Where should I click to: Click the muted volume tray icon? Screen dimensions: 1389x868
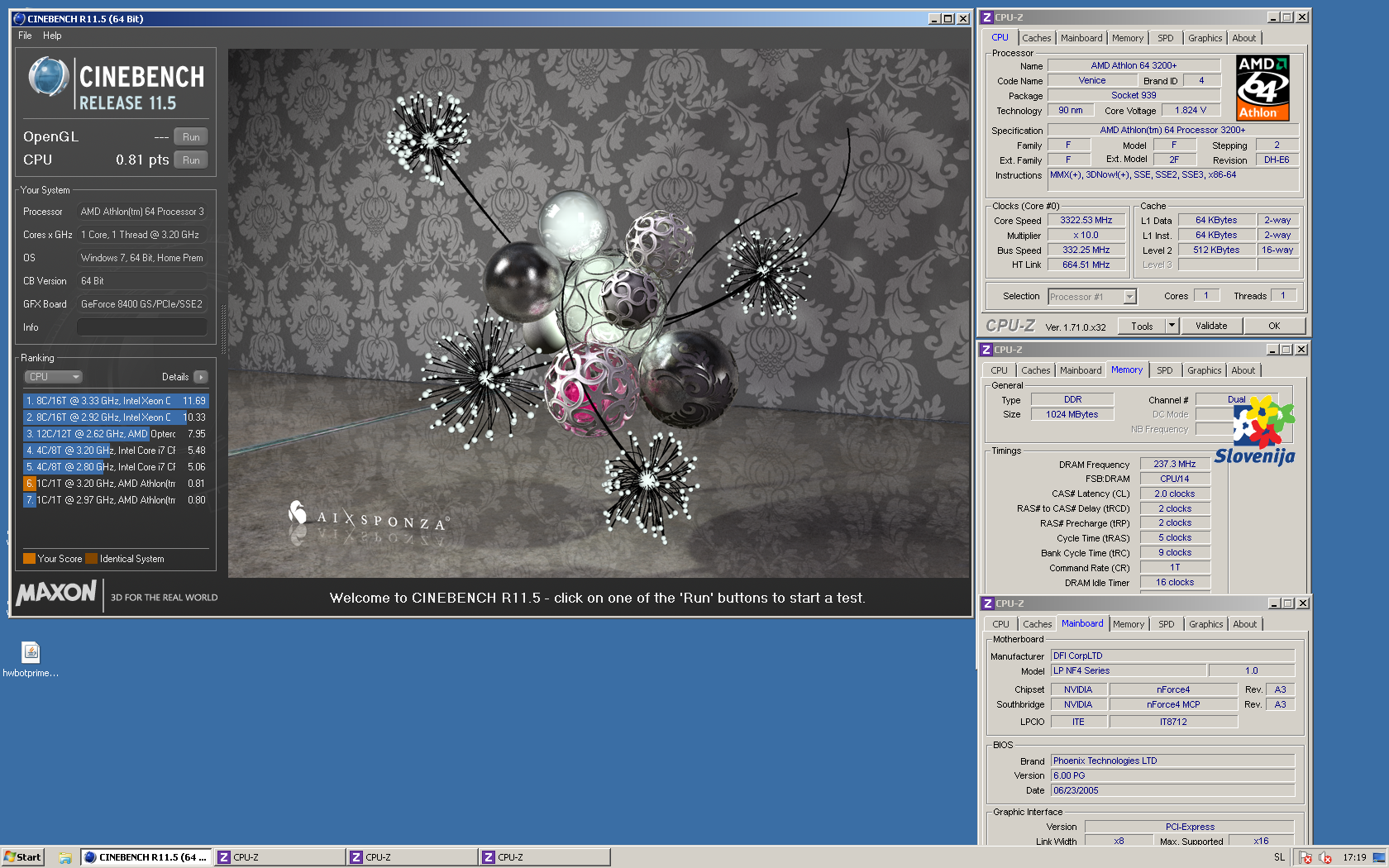coord(1325,857)
